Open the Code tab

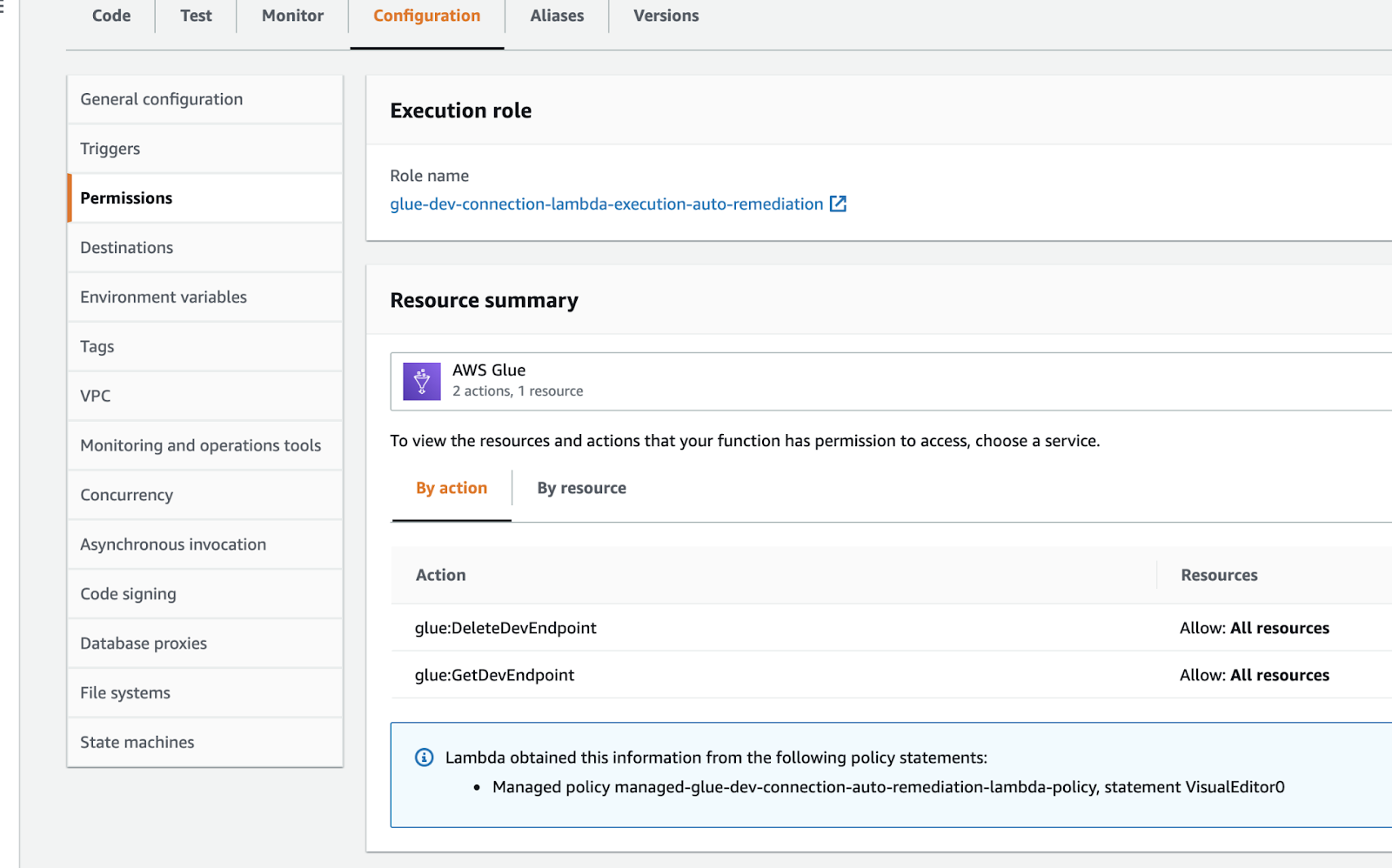pos(111,16)
